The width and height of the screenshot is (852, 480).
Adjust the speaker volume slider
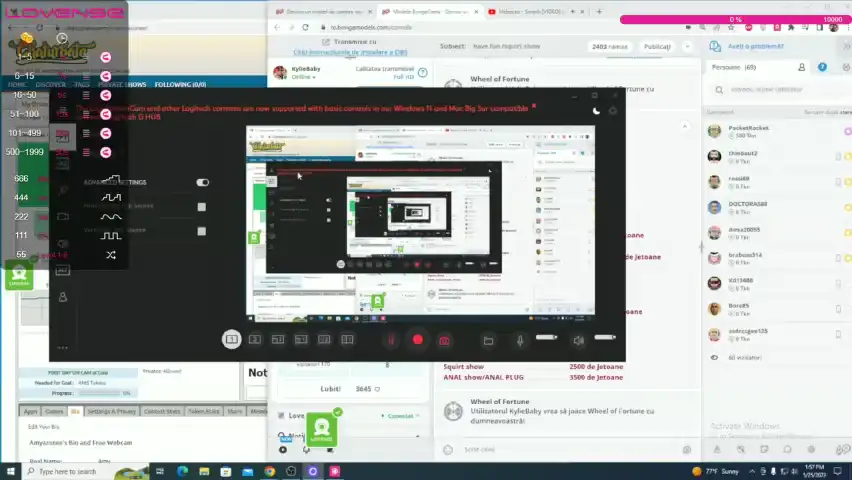(605, 337)
